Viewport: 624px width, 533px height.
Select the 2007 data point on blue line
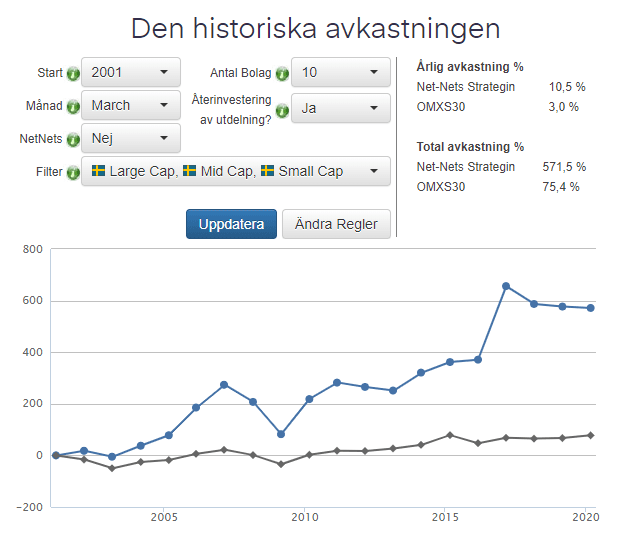point(224,385)
